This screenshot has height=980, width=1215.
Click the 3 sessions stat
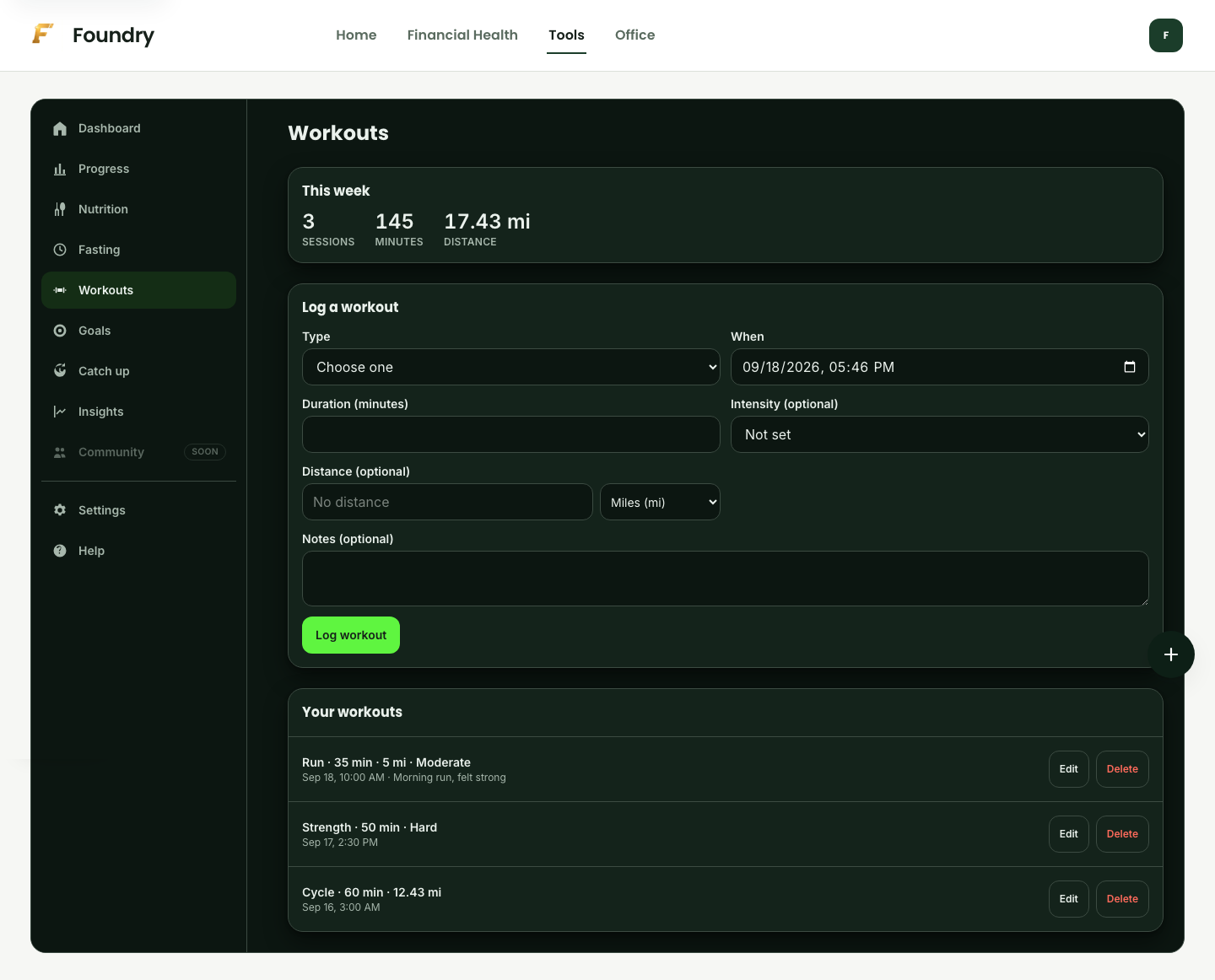(328, 229)
